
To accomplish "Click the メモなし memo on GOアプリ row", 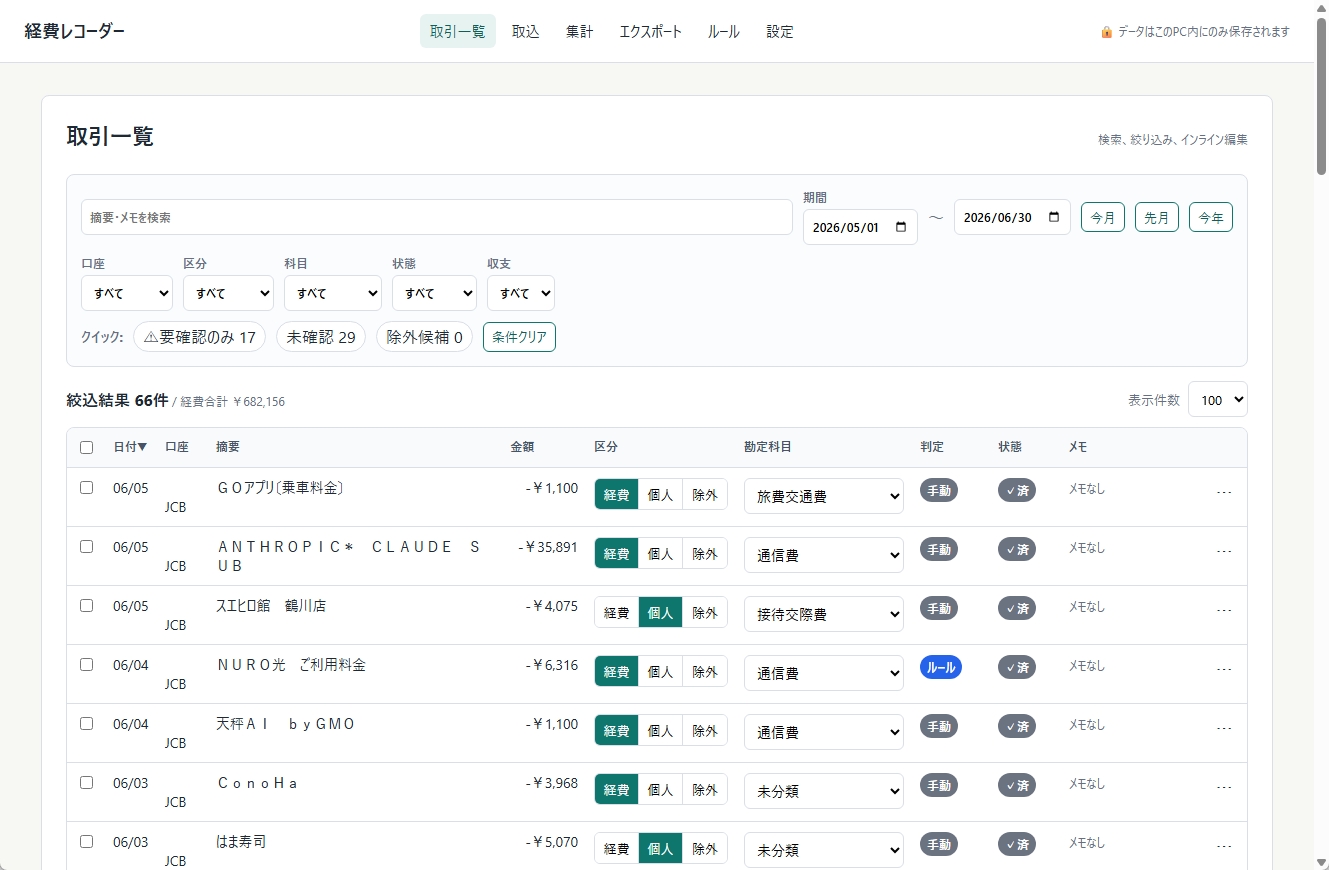I will 1087,489.
